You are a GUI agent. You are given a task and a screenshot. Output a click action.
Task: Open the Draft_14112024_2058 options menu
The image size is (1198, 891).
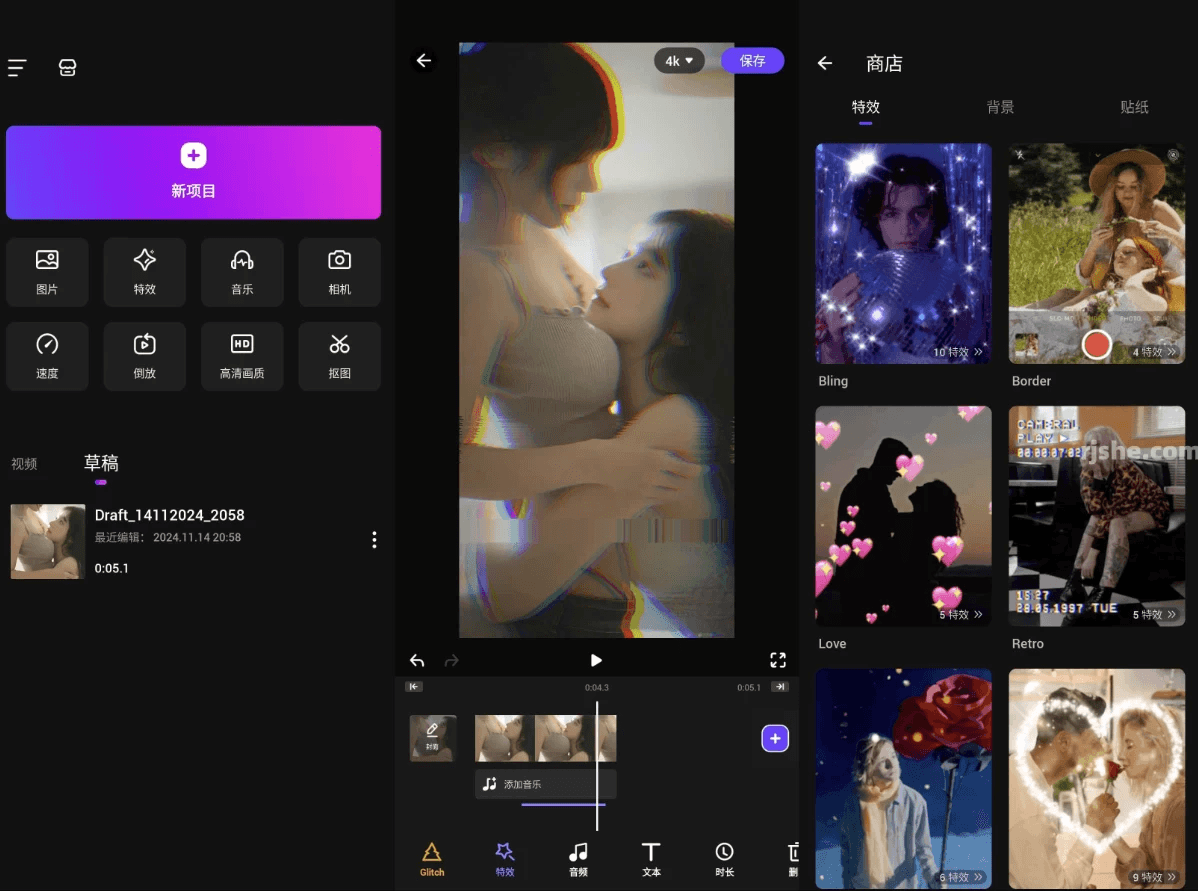pyautogui.click(x=374, y=539)
